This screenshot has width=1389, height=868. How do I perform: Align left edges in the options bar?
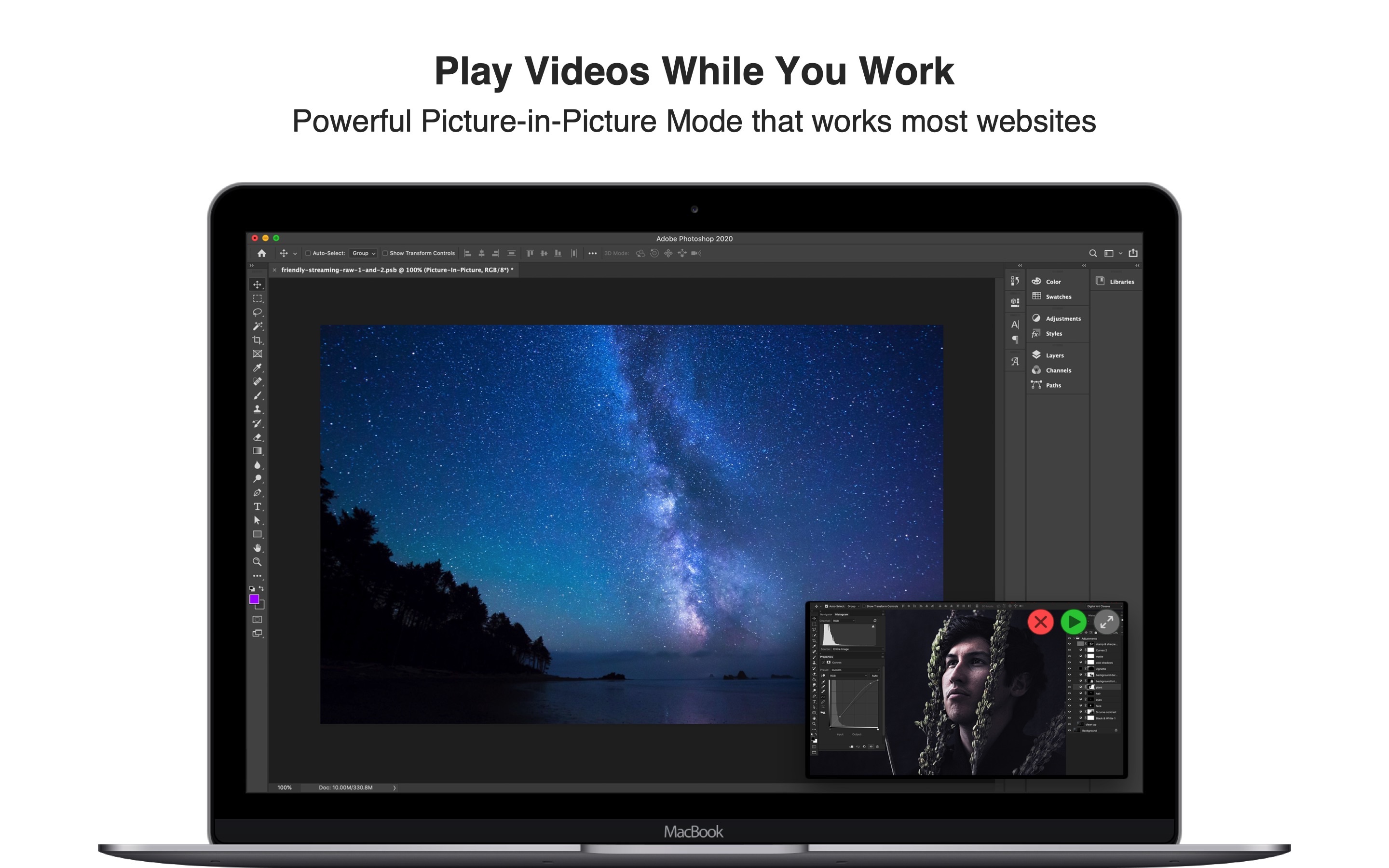pyautogui.click(x=467, y=253)
